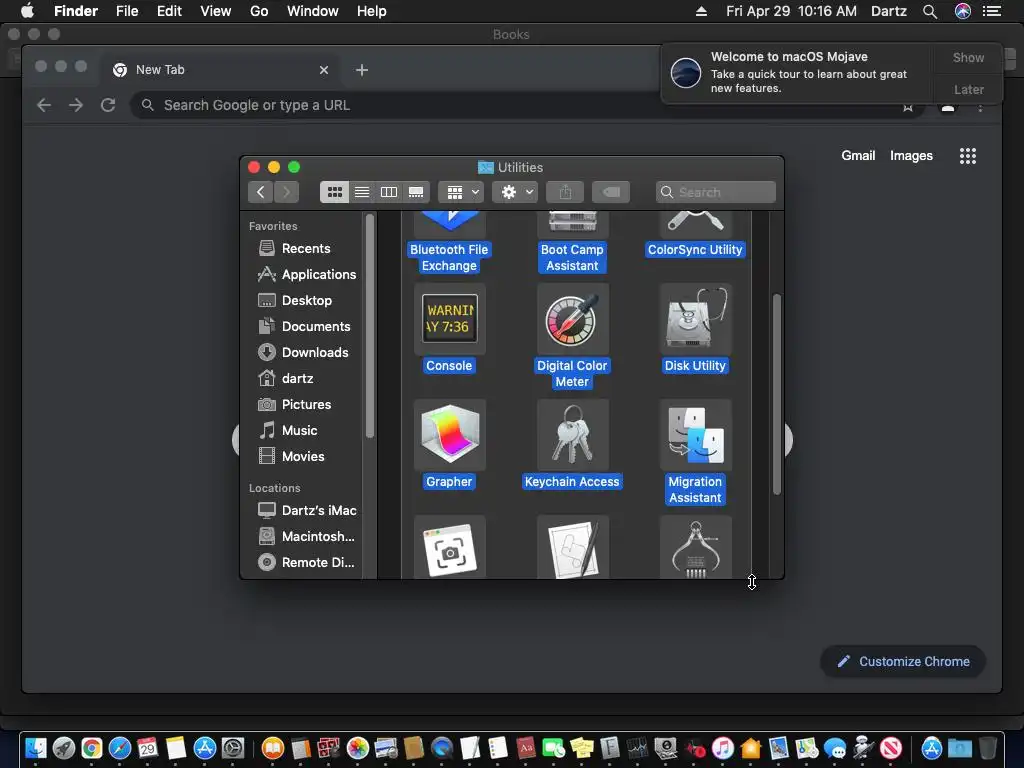The height and width of the screenshot is (768, 1024).
Task: Go forward in the Finder window
Action: tap(286, 192)
